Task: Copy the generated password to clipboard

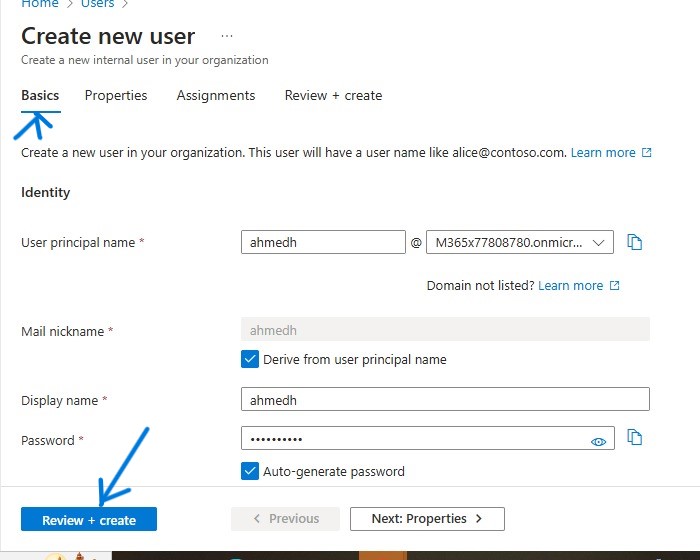Action: click(634, 438)
